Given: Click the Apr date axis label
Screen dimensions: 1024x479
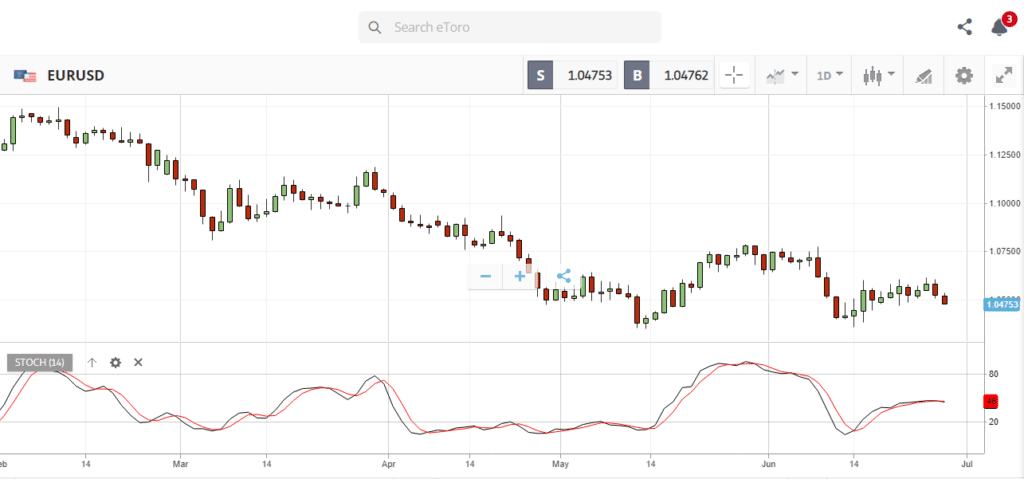Looking at the screenshot, I should tap(389, 465).
